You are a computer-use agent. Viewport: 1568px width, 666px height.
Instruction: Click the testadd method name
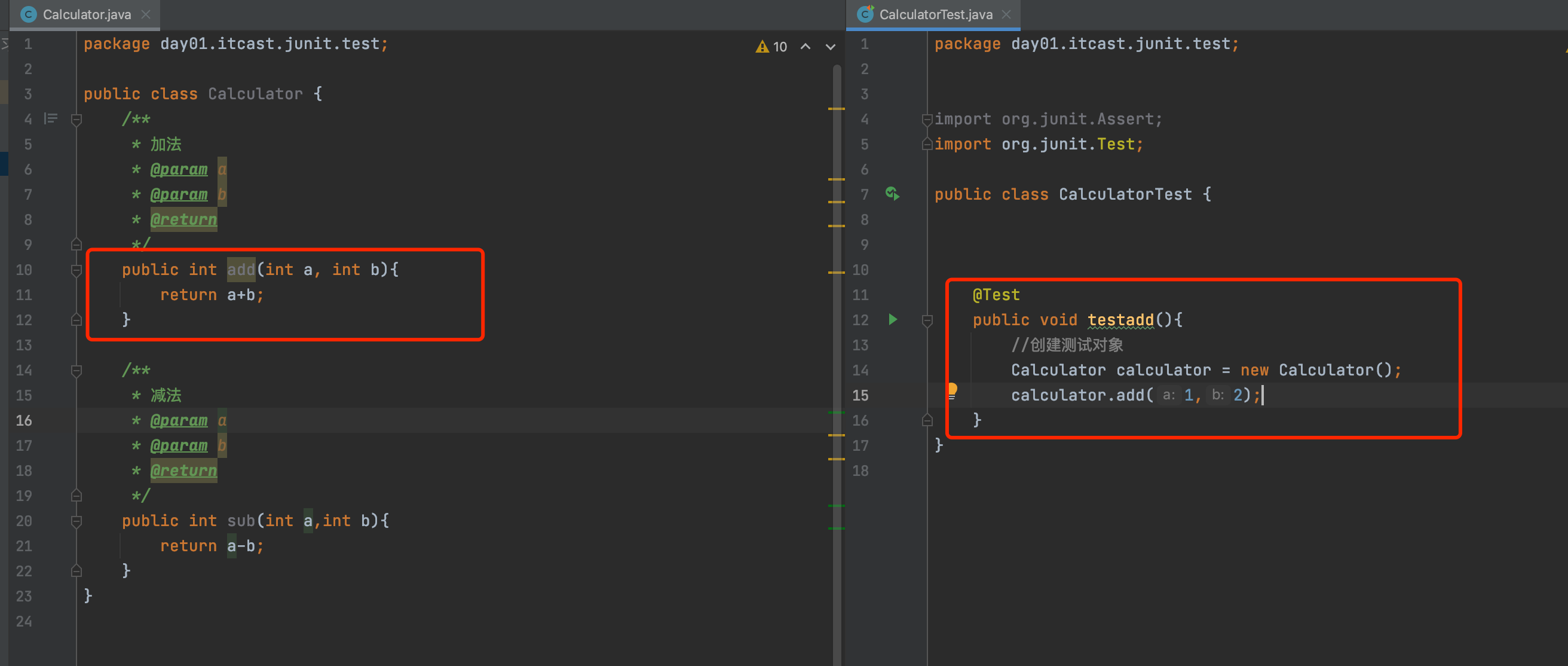[1120, 320]
